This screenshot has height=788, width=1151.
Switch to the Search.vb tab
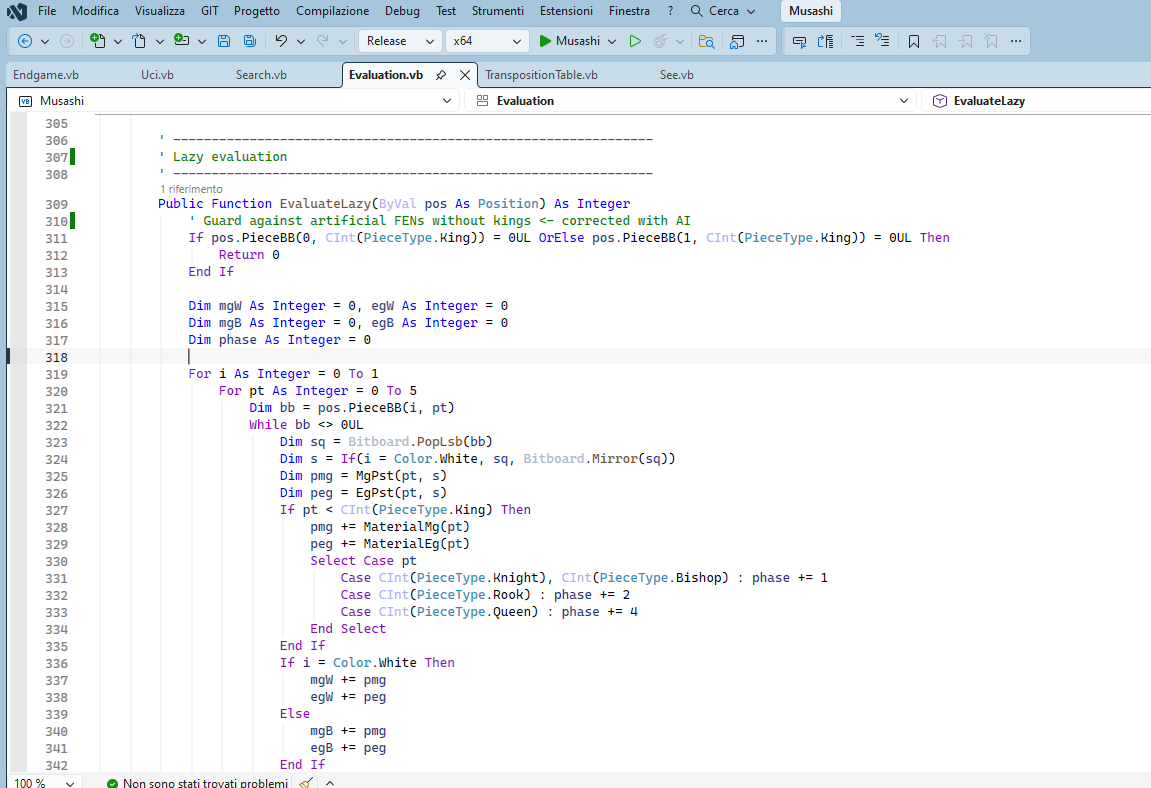click(261, 75)
